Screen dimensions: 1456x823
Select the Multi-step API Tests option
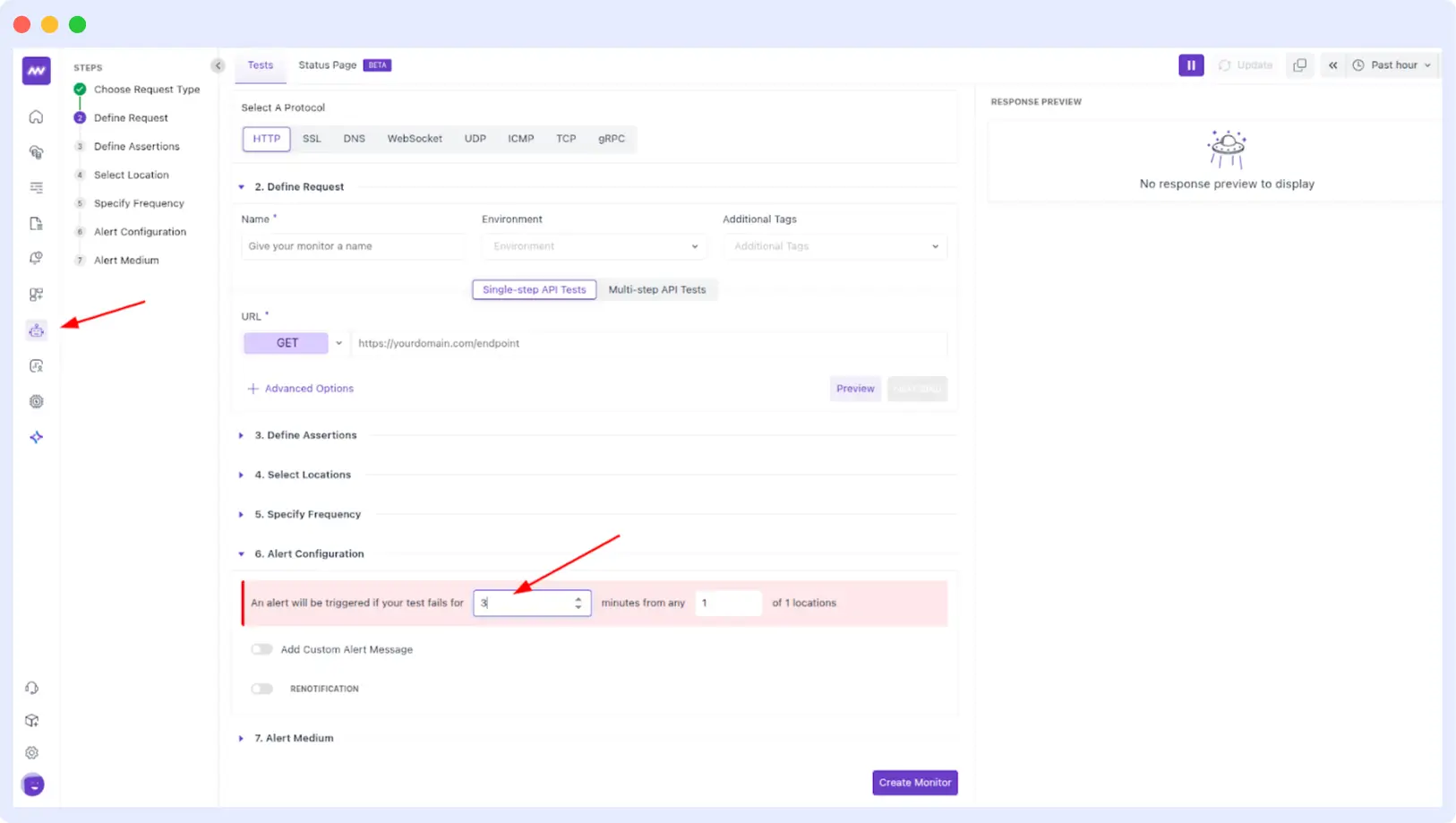pyautogui.click(x=656, y=290)
